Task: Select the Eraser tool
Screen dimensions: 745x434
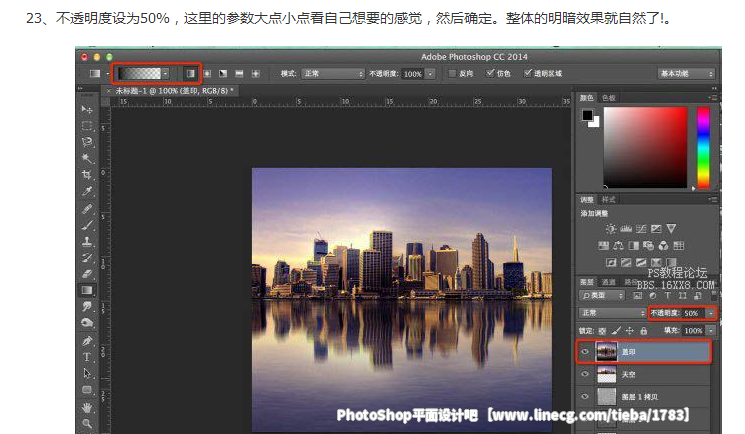Action: coord(87,274)
